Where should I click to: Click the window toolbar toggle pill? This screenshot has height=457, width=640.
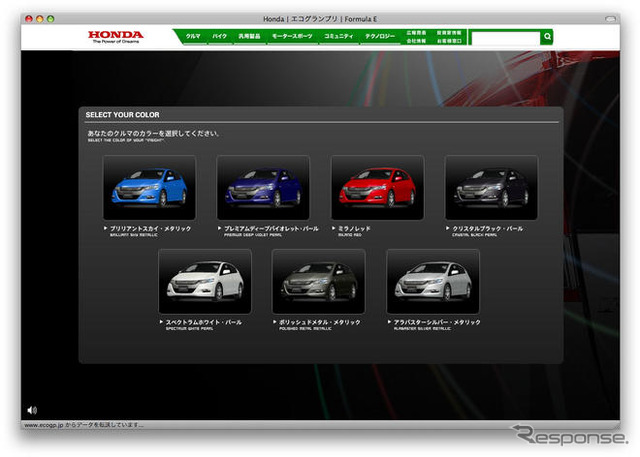[610, 19]
